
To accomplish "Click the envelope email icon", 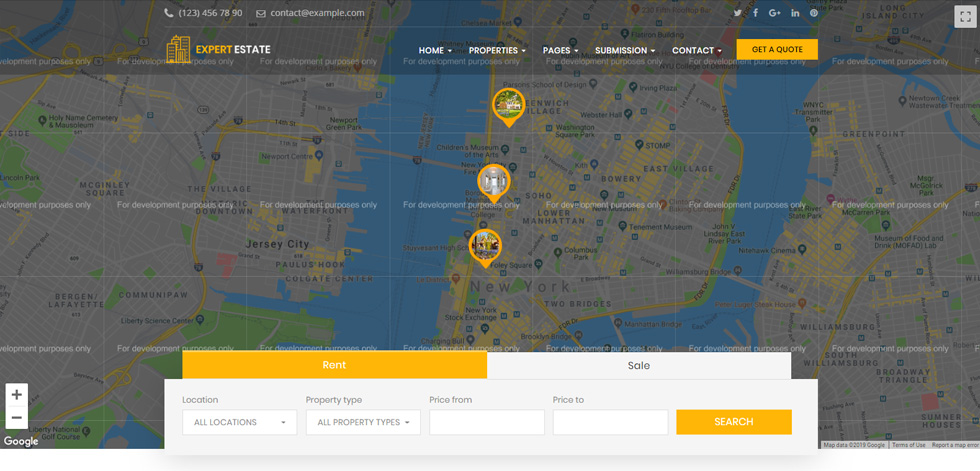I will tap(261, 13).
